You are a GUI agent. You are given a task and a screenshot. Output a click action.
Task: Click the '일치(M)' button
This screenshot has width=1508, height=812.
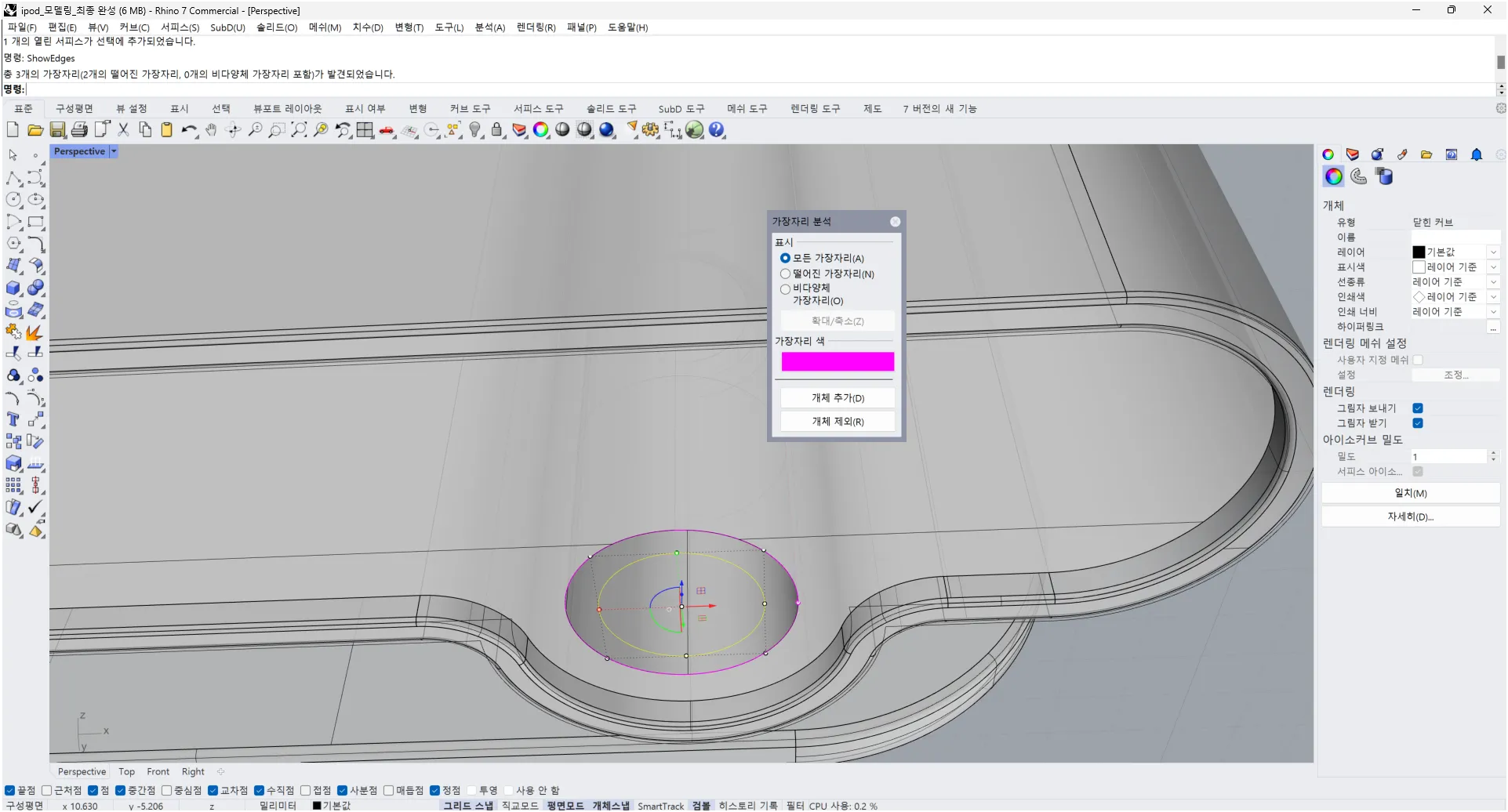(x=1410, y=493)
